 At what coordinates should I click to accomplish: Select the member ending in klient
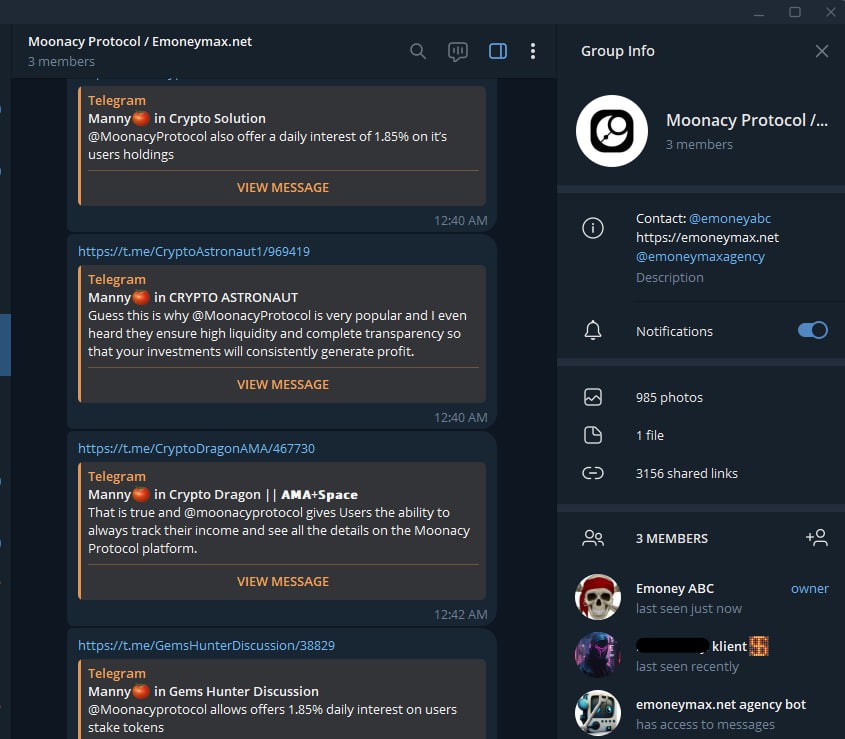[701, 655]
